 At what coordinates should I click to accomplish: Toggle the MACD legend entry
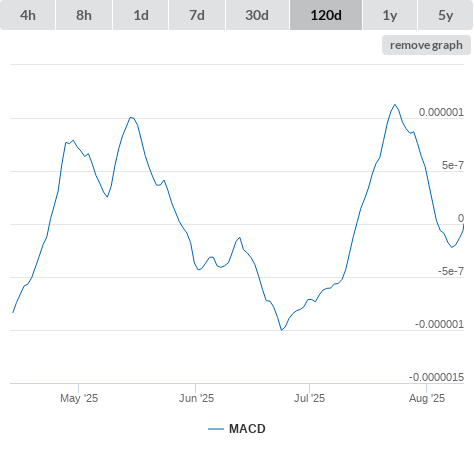[237, 429]
